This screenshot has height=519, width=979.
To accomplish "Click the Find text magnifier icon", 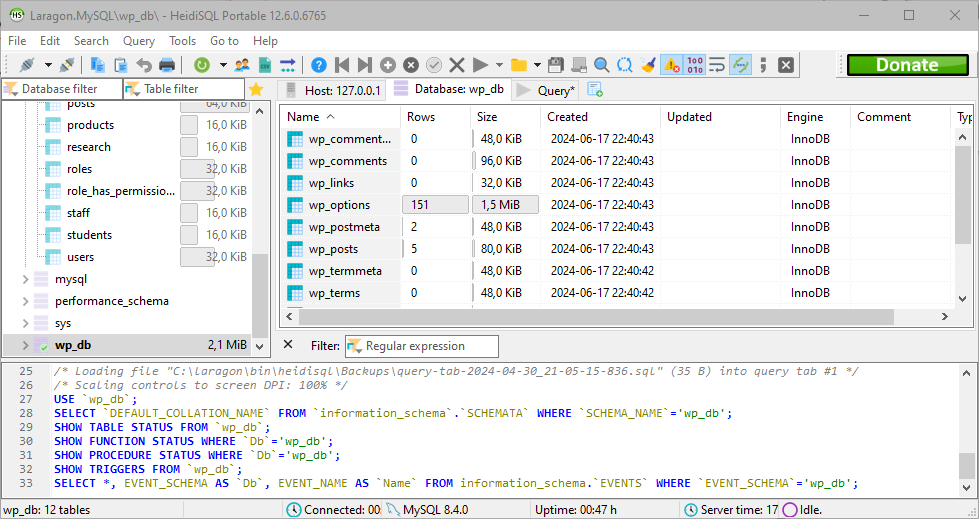I will click(x=602, y=65).
